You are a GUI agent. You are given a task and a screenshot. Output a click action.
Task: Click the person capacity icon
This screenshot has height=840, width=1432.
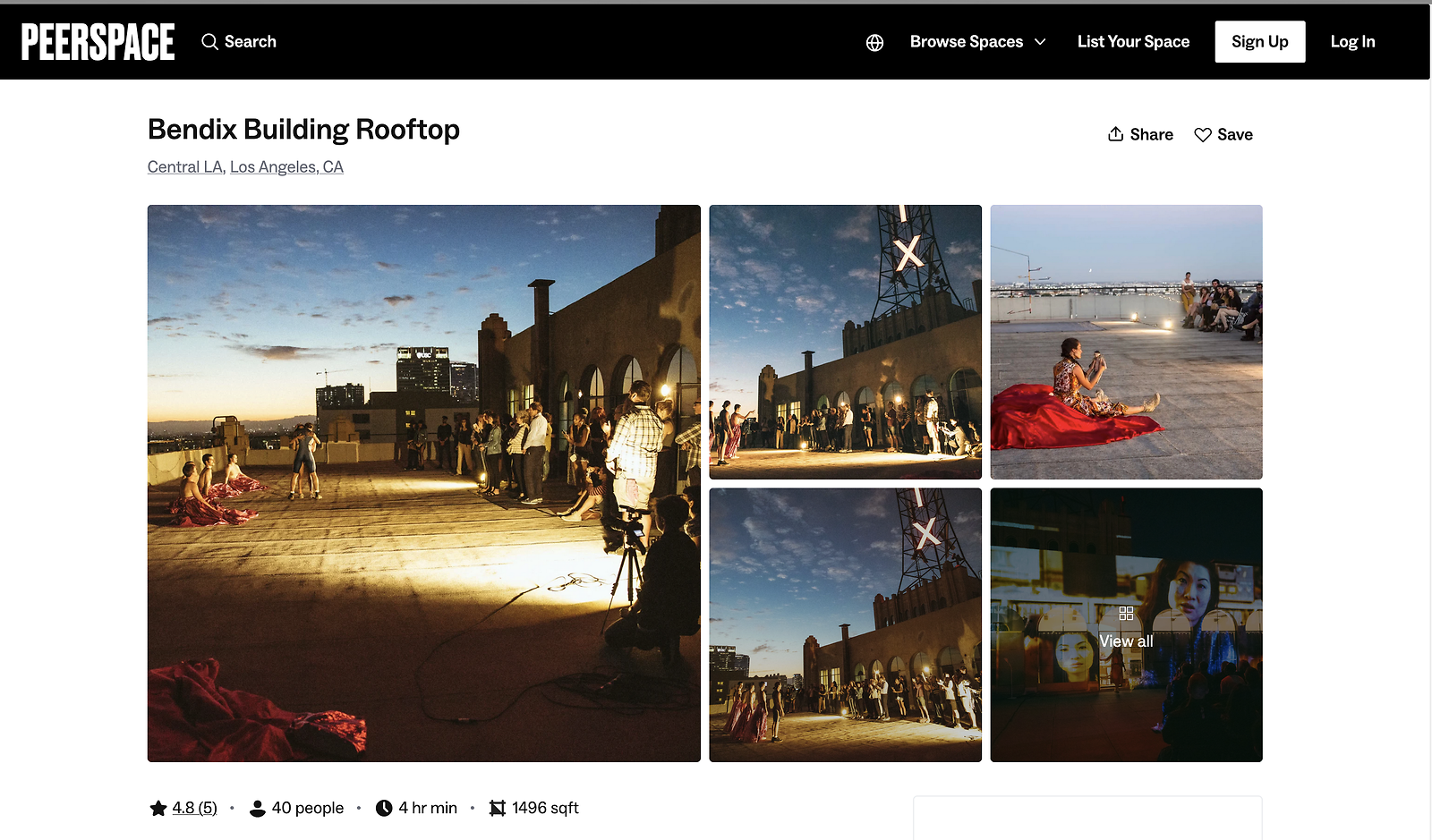(258, 809)
